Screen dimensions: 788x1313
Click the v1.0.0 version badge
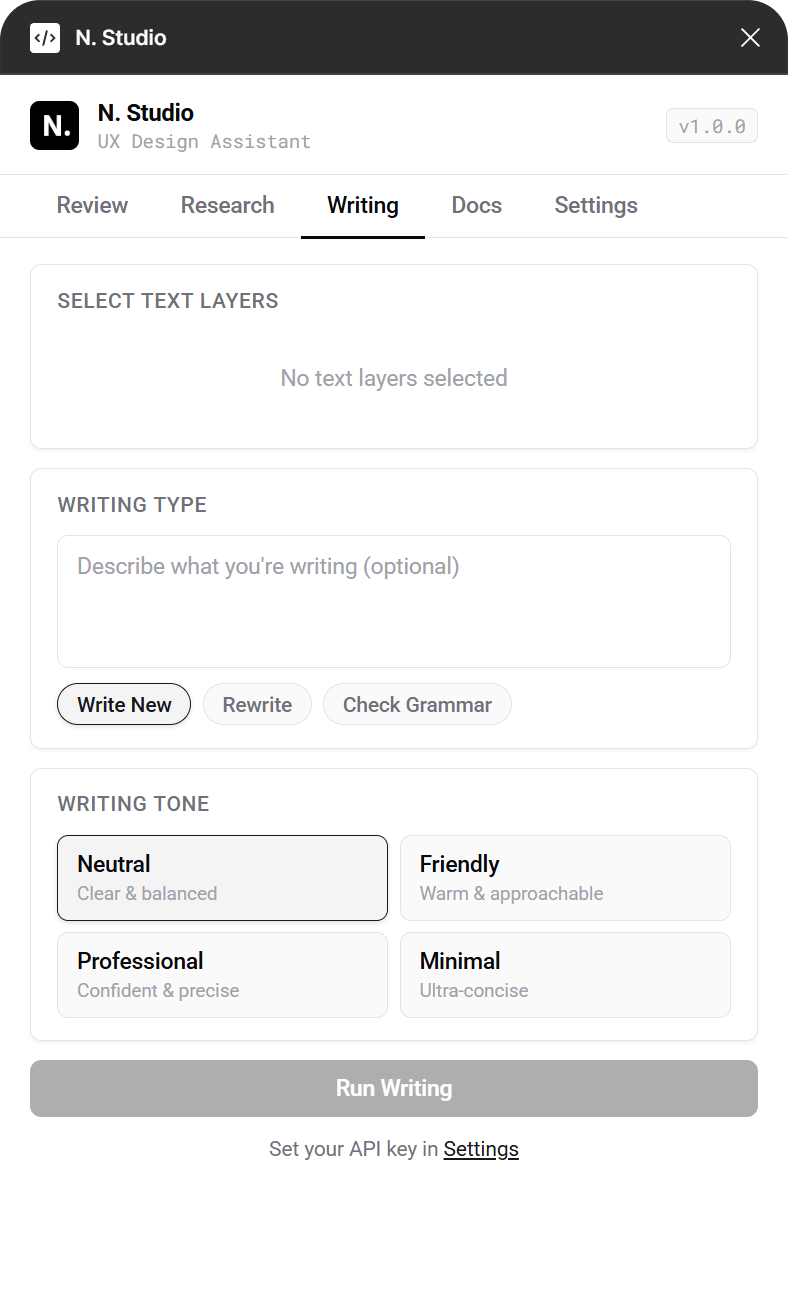[711, 125]
